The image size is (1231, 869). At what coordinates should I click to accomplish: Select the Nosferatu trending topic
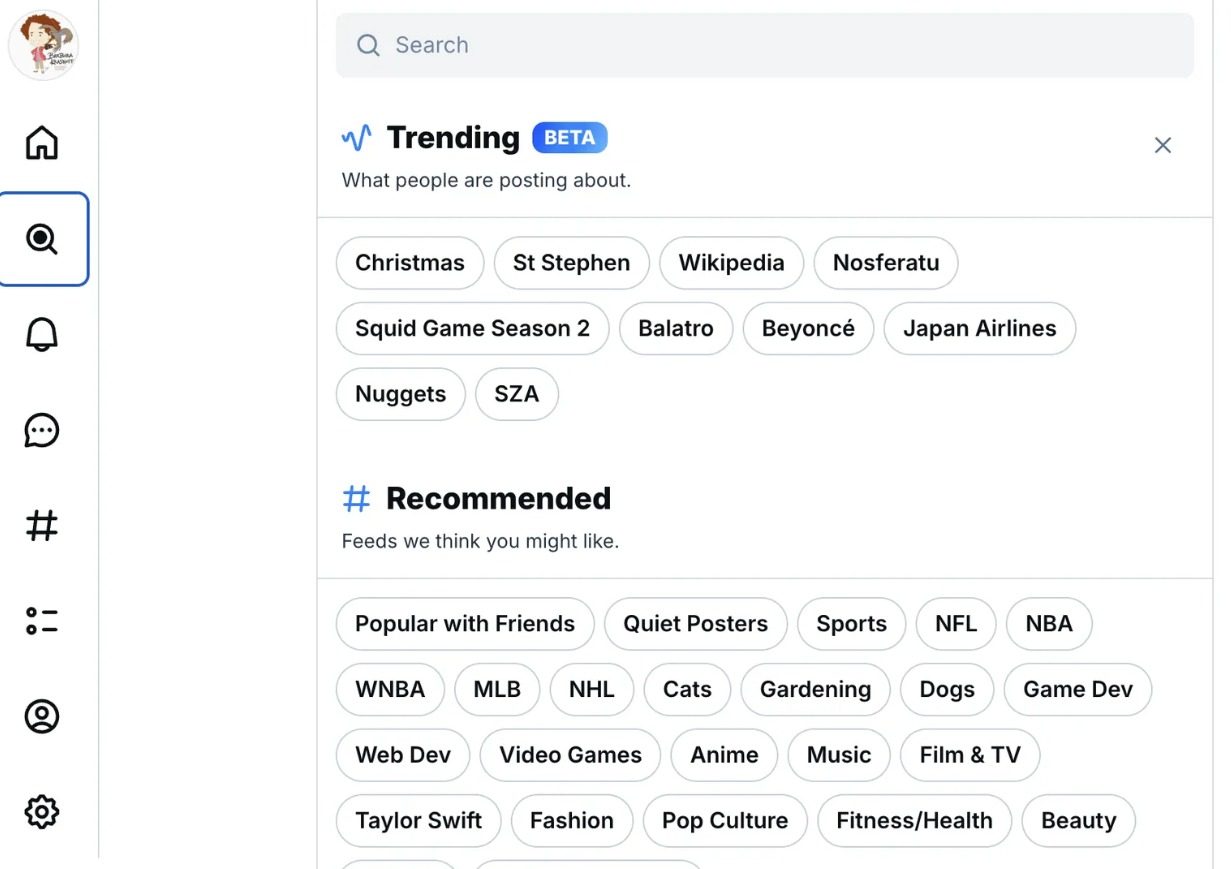pyautogui.click(x=886, y=263)
